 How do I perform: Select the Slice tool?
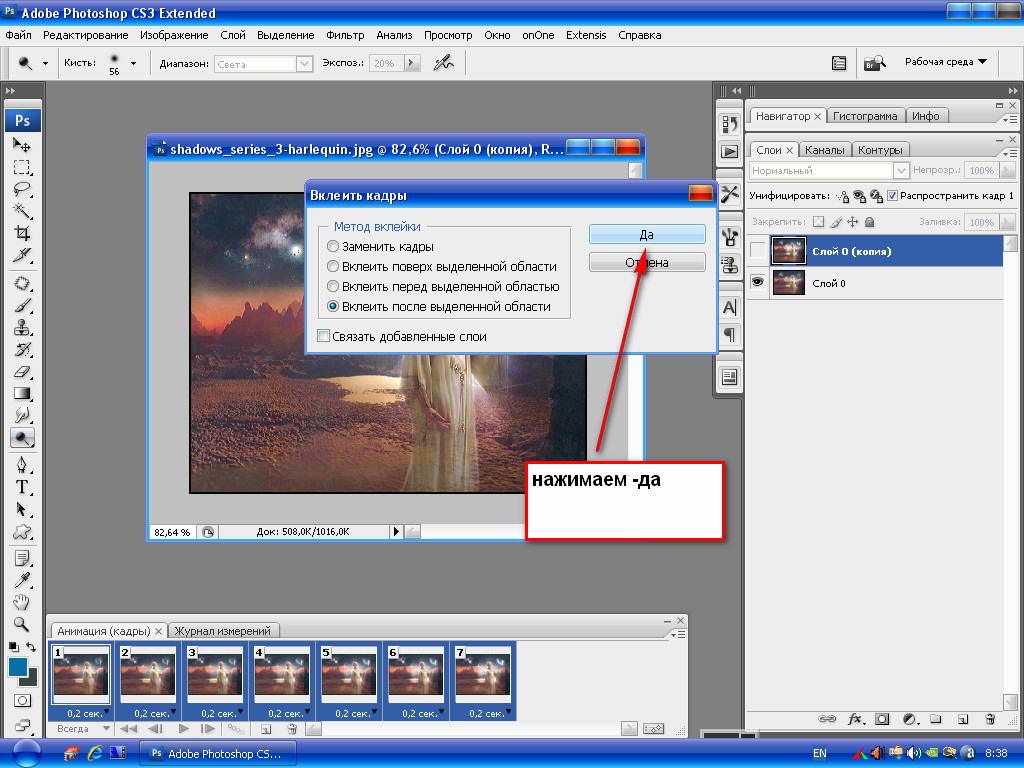tap(22, 255)
